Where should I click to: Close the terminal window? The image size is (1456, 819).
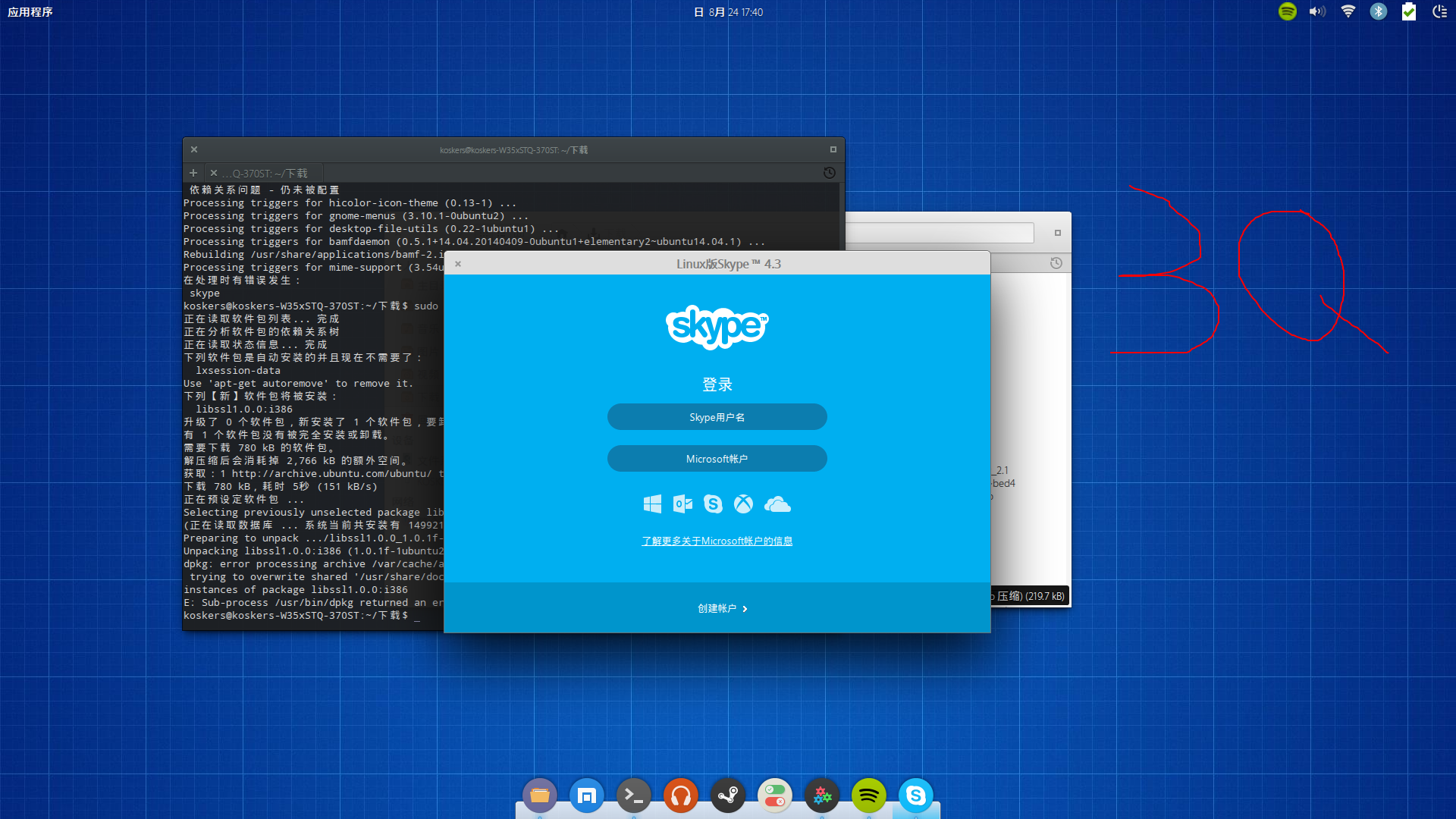click(x=194, y=149)
